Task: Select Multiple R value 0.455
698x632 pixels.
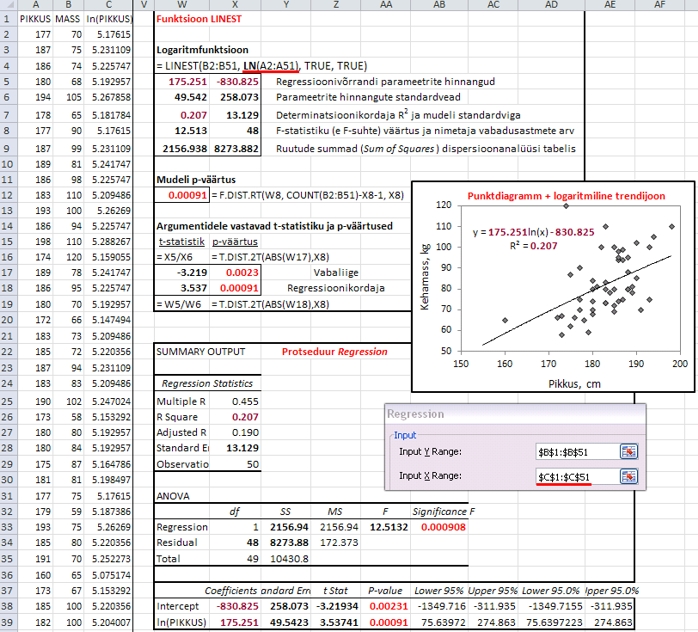Action: tap(235, 401)
